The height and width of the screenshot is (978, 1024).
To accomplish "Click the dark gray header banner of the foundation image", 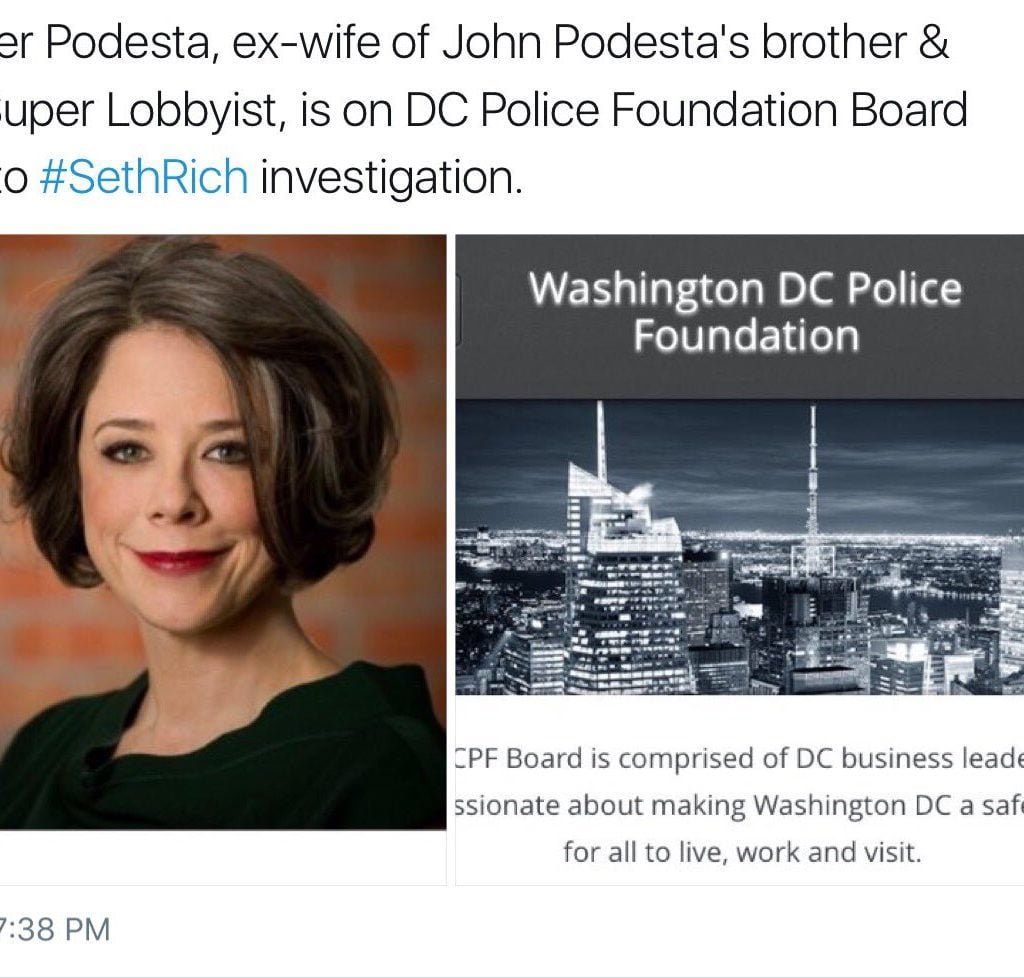I will coord(739,317).
